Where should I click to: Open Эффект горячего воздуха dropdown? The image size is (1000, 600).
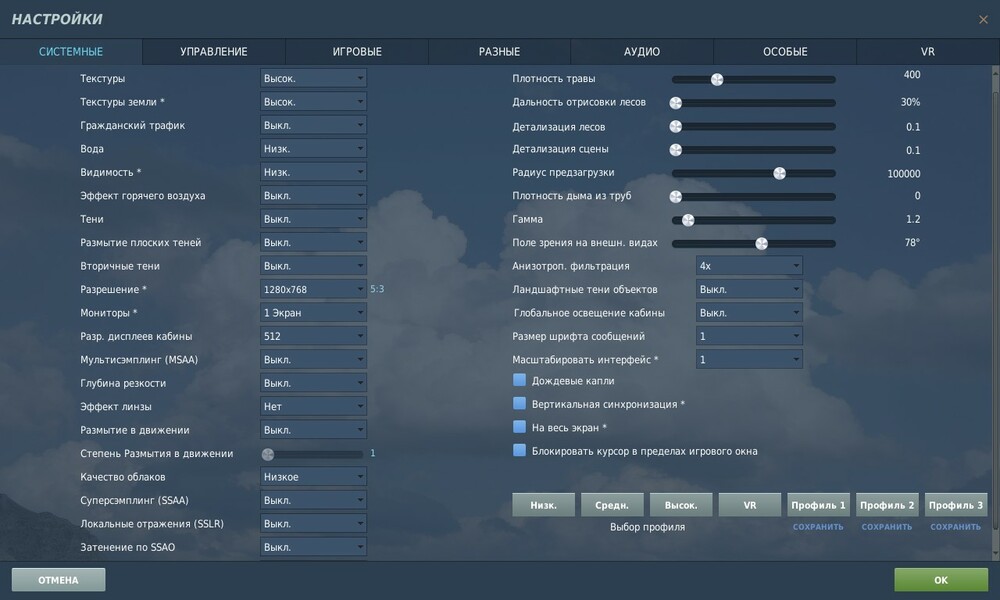pos(313,196)
